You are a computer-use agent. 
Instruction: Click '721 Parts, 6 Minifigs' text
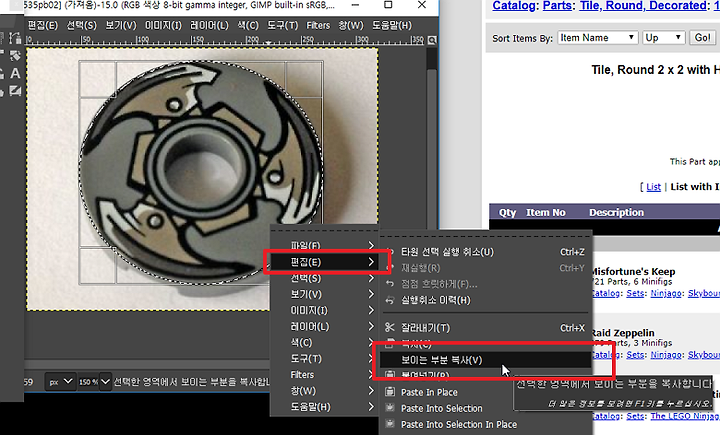tap(632, 282)
